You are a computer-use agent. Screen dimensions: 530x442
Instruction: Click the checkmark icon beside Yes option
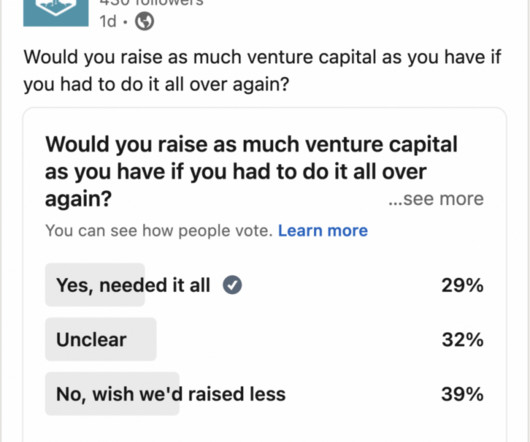pyautogui.click(x=232, y=285)
